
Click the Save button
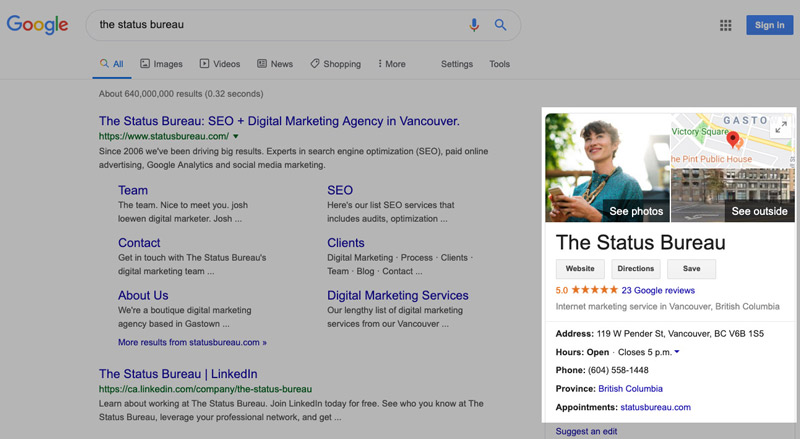point(692,269)
